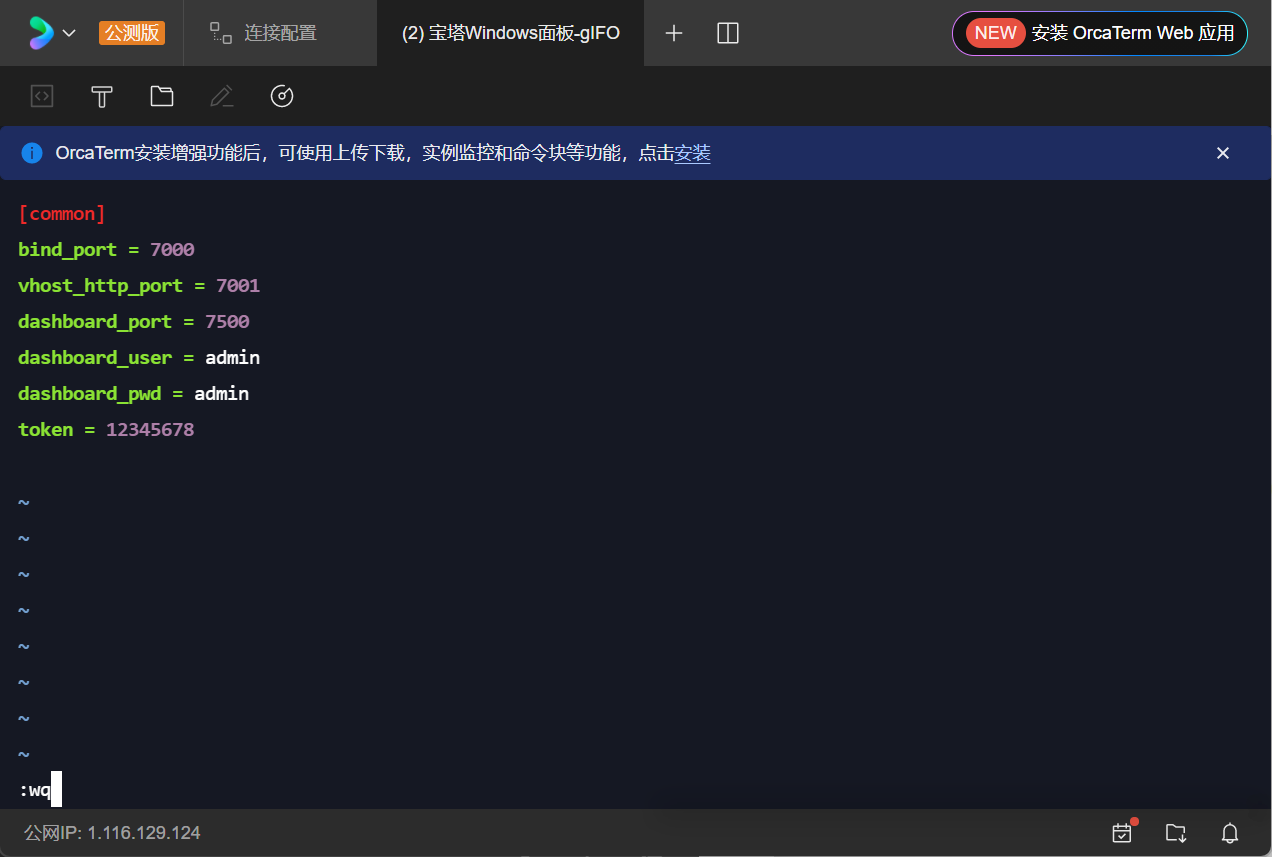Screen dimensions: 1272x857
Task: Click 安装 OrcaTerm Web 应用 button
Action: tap(1100, 33)
